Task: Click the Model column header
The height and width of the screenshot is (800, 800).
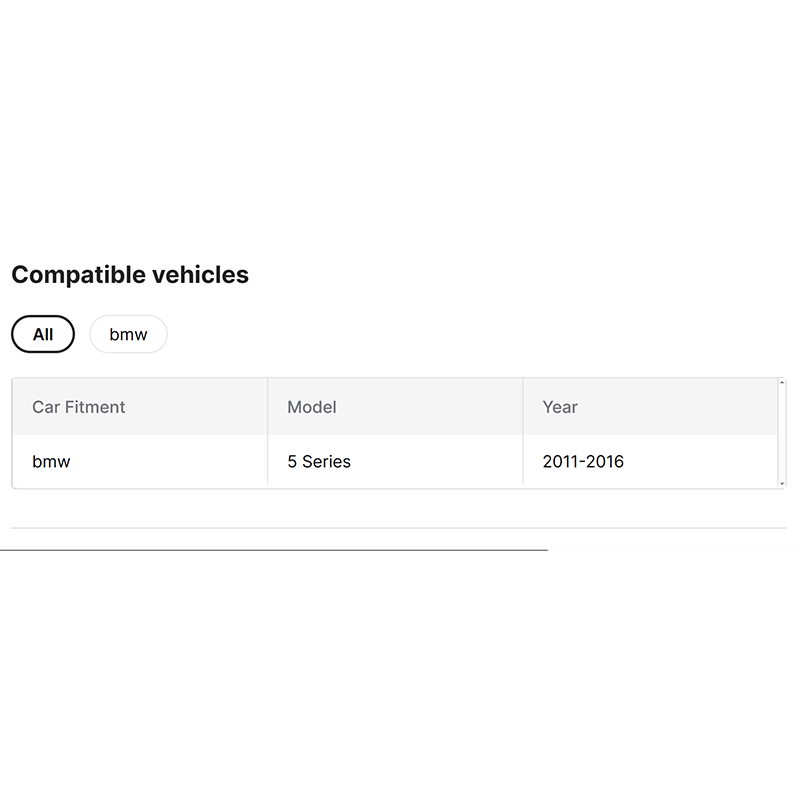Action: (312, 407)
